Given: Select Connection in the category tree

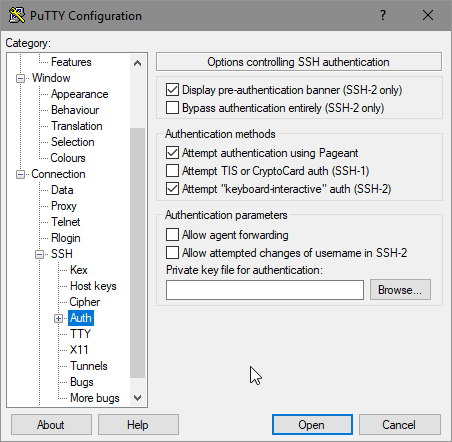Looking at the screenshot, I should pyautogui.click(x=58, y=174).
